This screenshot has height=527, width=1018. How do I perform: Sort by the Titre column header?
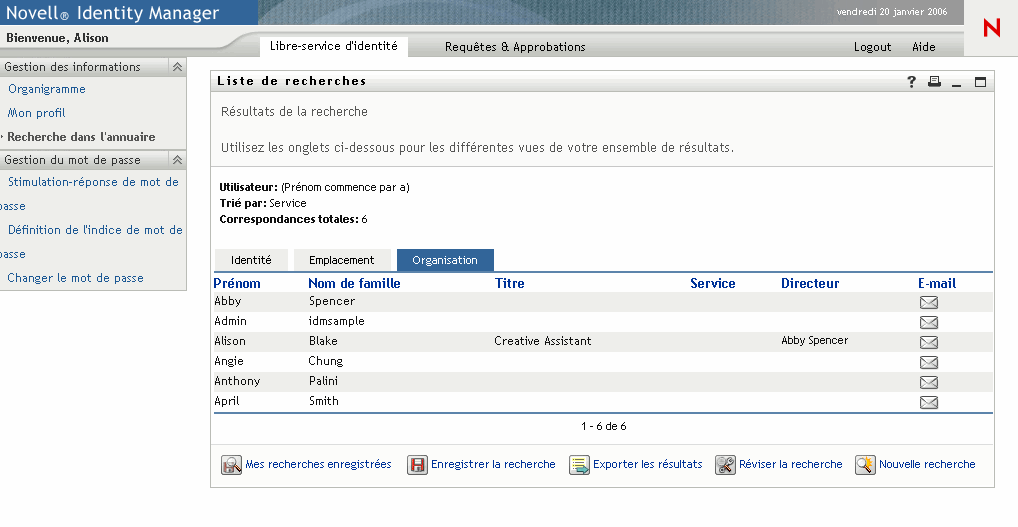pyautogui.click(x=510, y=284)
